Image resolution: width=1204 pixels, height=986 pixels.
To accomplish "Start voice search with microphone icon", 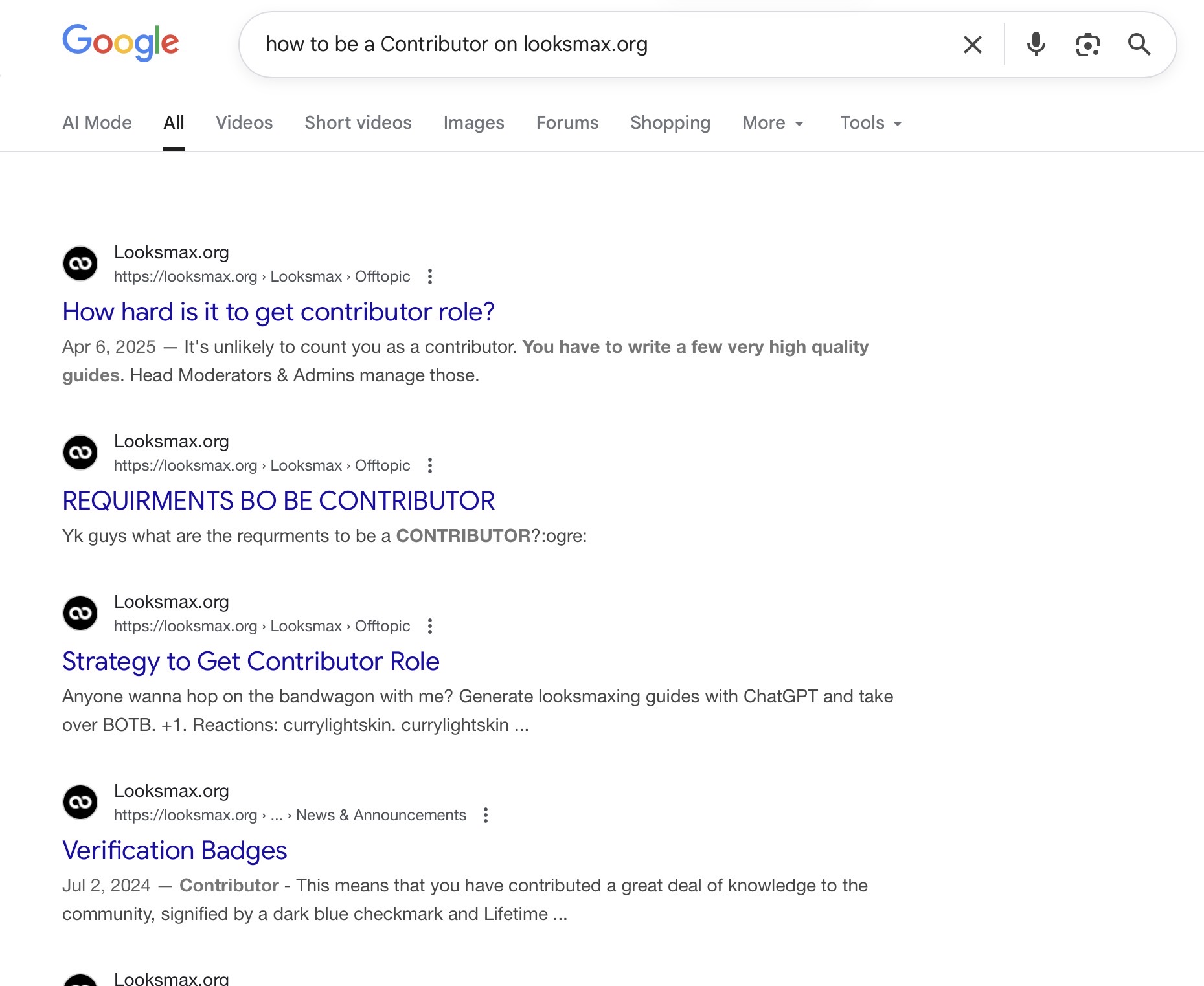I will 1036,45.
